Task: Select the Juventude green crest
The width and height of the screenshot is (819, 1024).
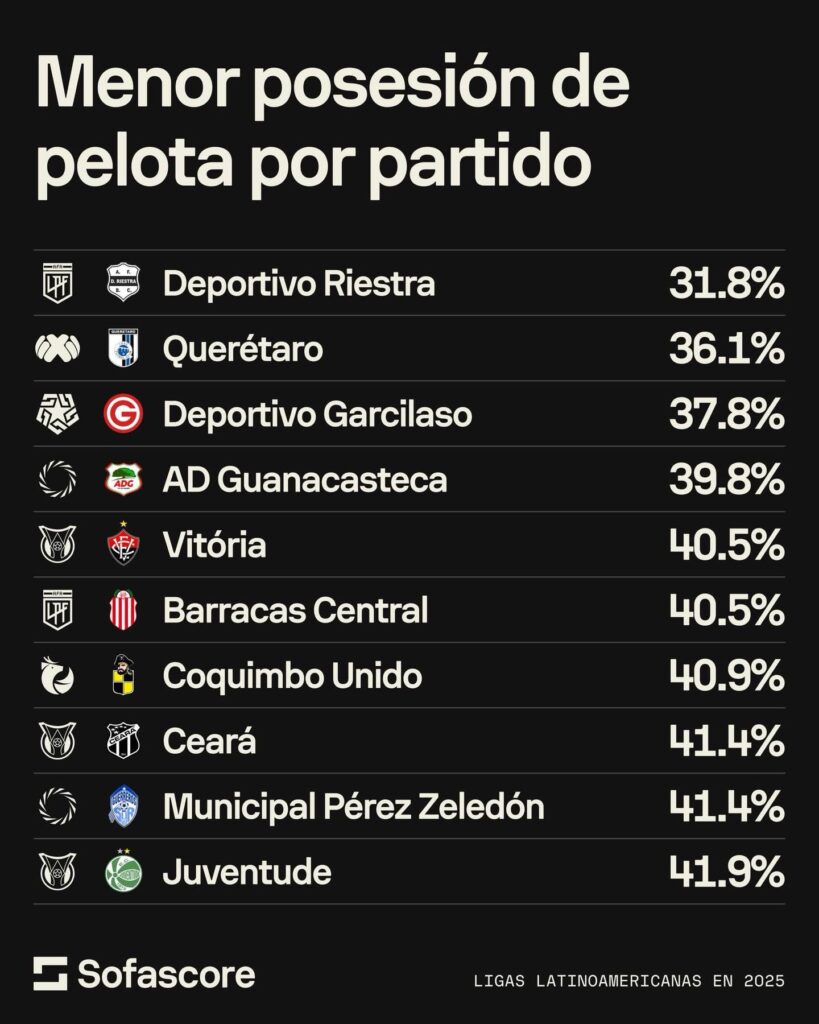Action: tap(123, 872)
